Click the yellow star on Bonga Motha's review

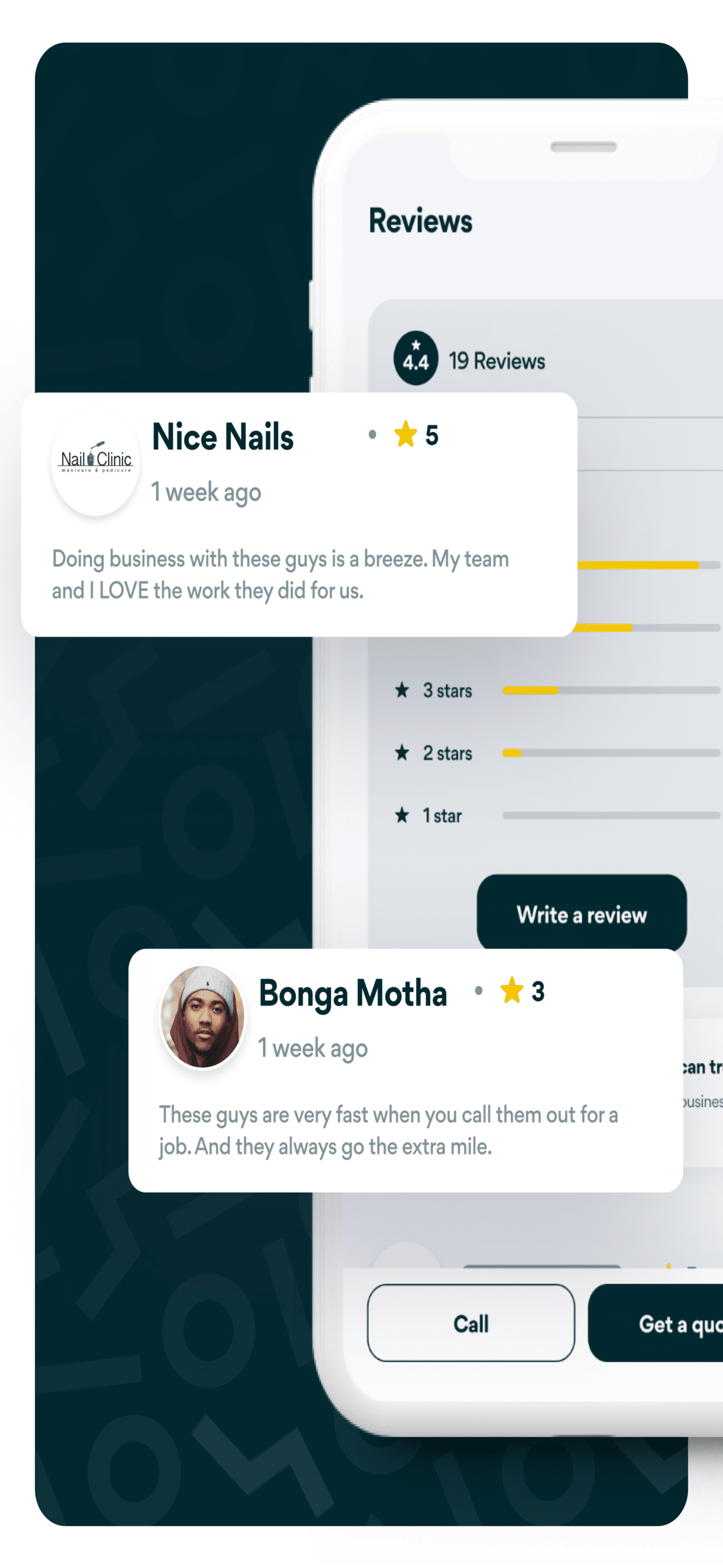click(512, 990)
